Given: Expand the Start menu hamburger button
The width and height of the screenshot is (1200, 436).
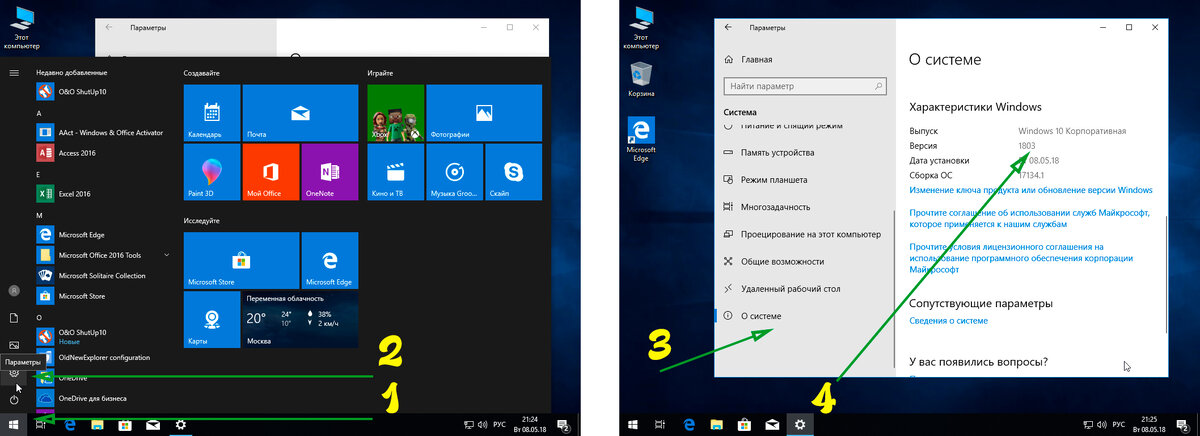Looking at the screenshot, I should (14, 72).
